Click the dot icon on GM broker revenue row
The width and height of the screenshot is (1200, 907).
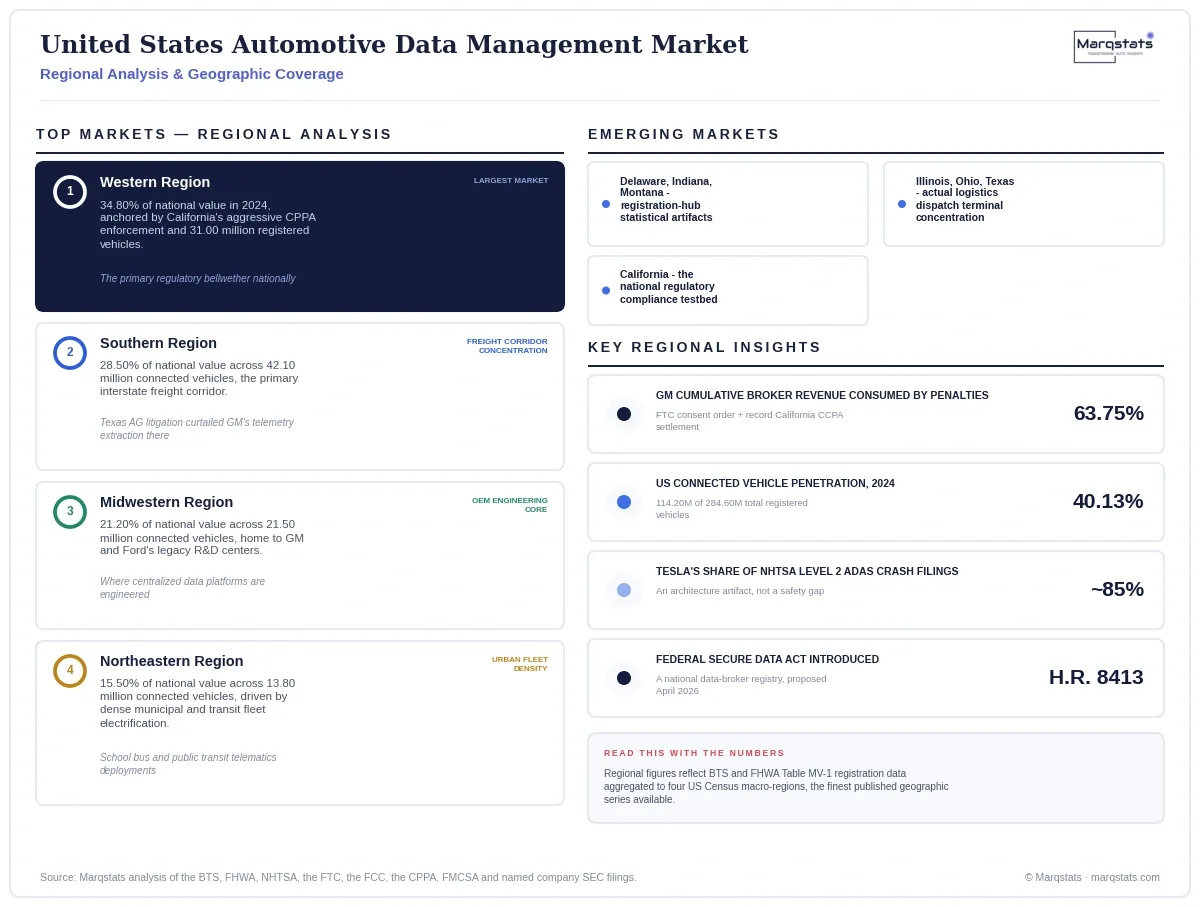(624, 414)
